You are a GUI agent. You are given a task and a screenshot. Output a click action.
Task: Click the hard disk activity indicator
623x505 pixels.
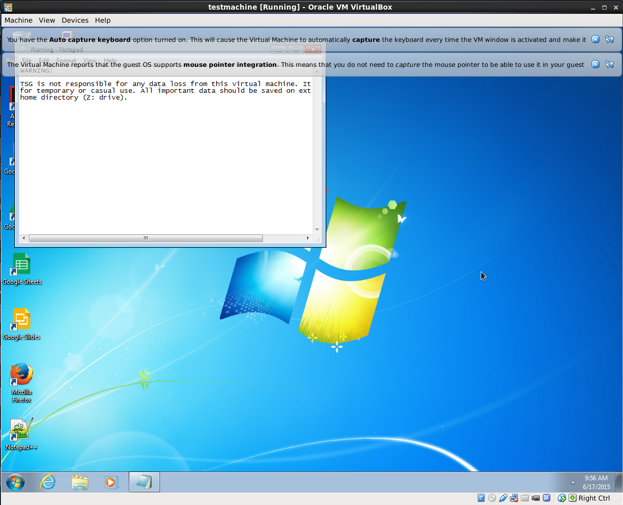click(x=481, y=498)
